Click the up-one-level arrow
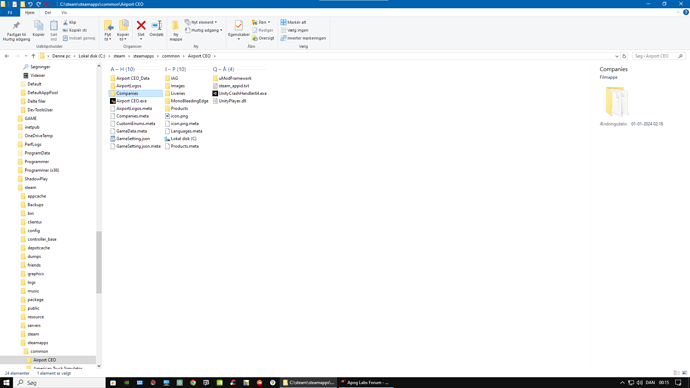This screenshot has width=690, height=388. click(x=33, y=56)
